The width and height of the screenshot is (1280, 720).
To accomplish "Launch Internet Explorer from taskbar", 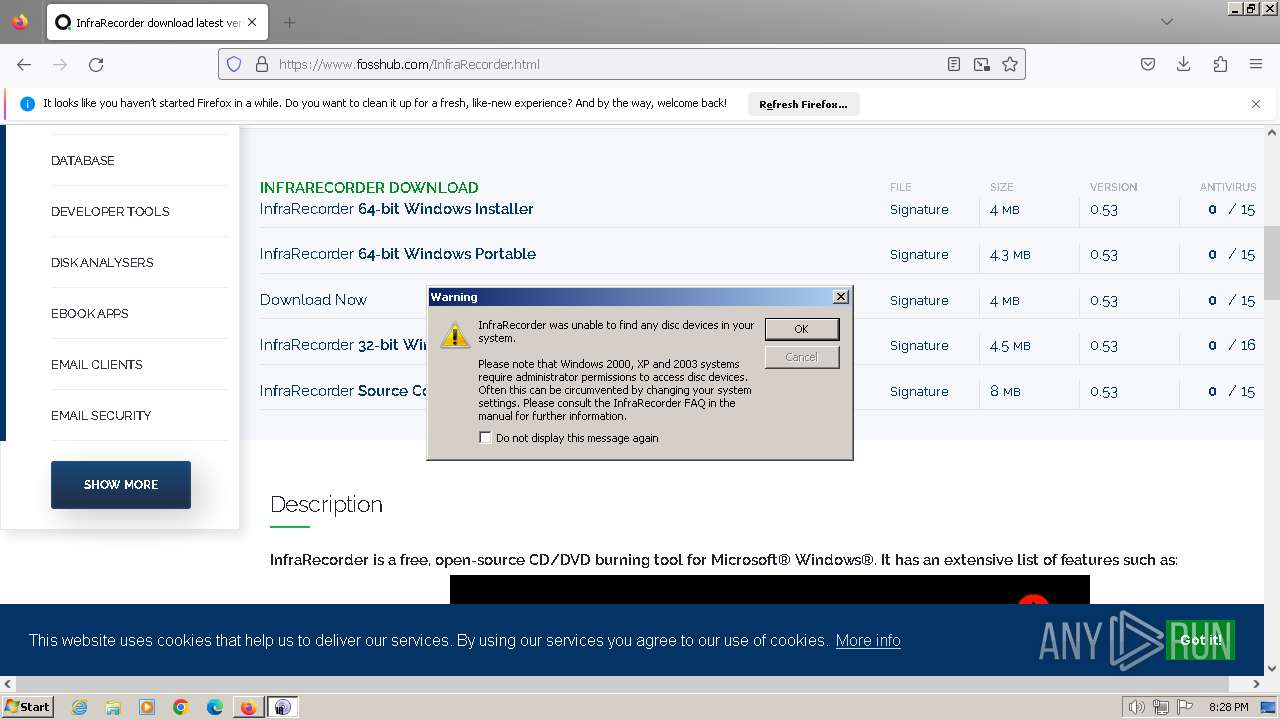I will [x=79, y=707].
